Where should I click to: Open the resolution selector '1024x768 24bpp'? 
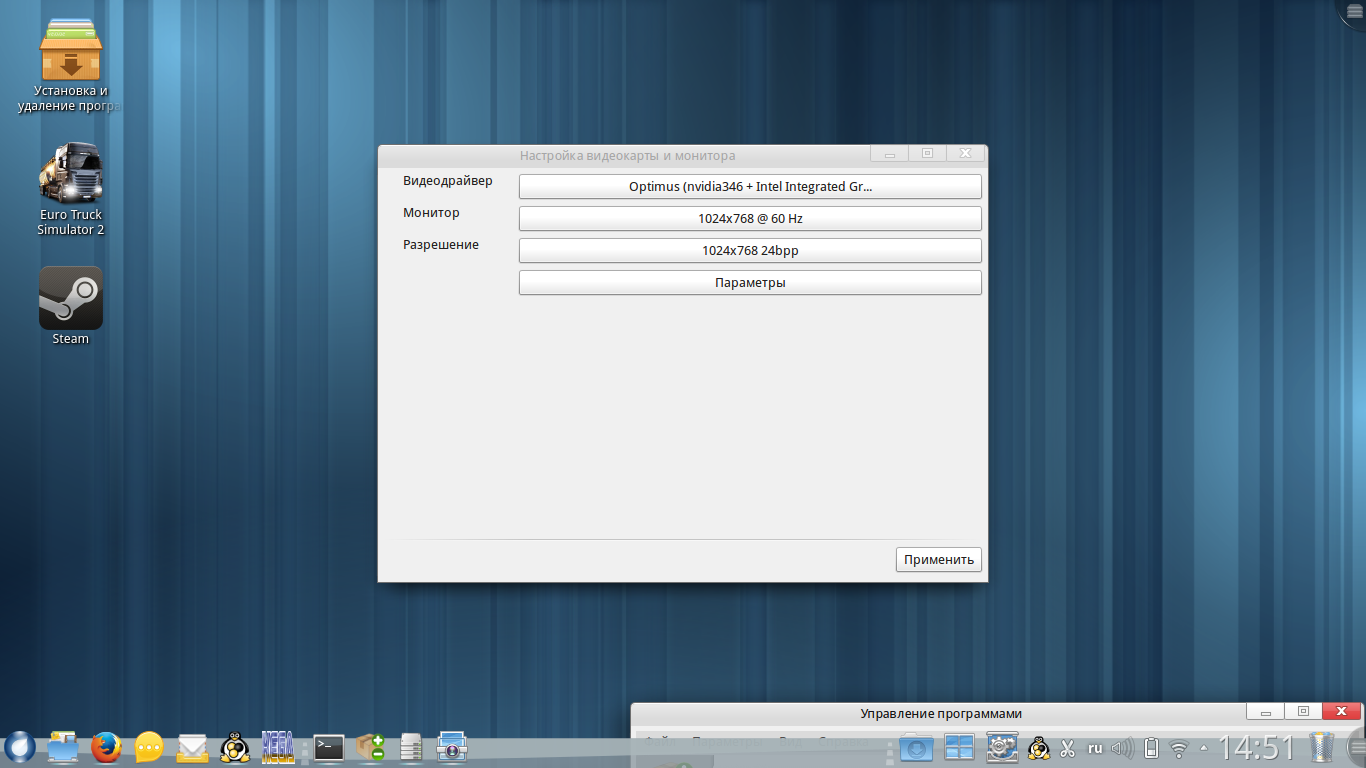click(x=750, y=251)
